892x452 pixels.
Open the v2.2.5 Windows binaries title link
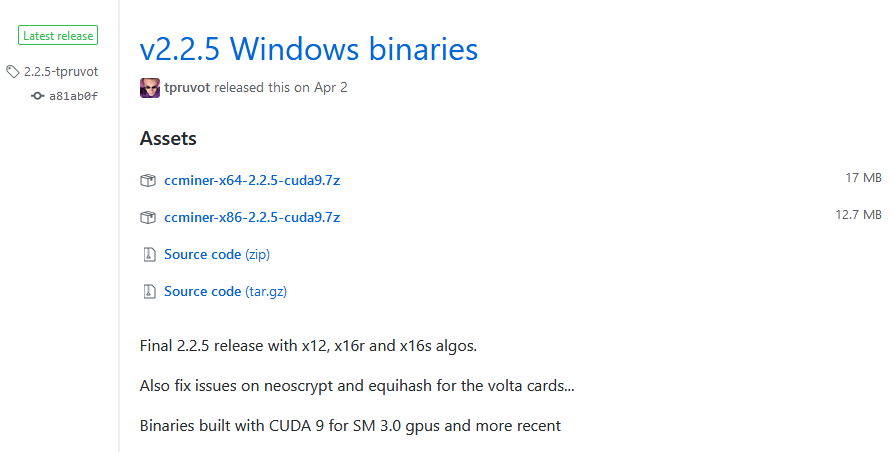click(x=309, y=49)
